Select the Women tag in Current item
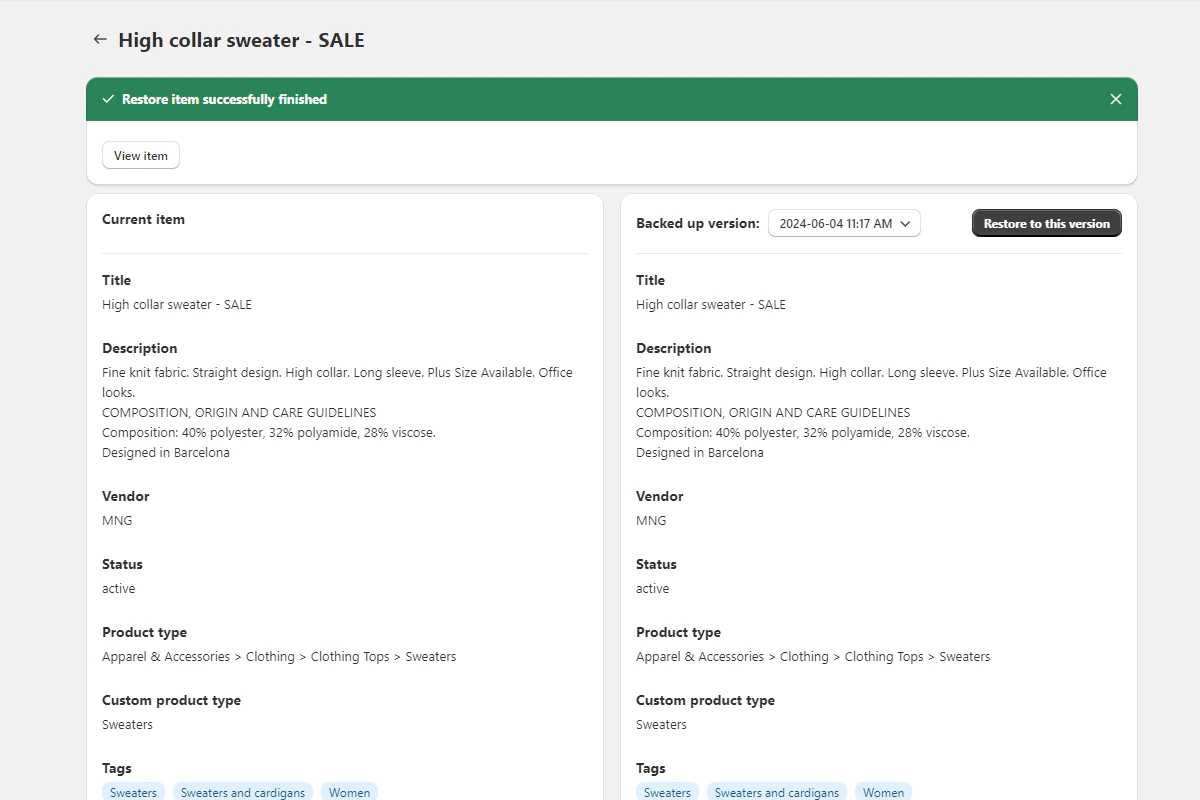 (349, 792)
